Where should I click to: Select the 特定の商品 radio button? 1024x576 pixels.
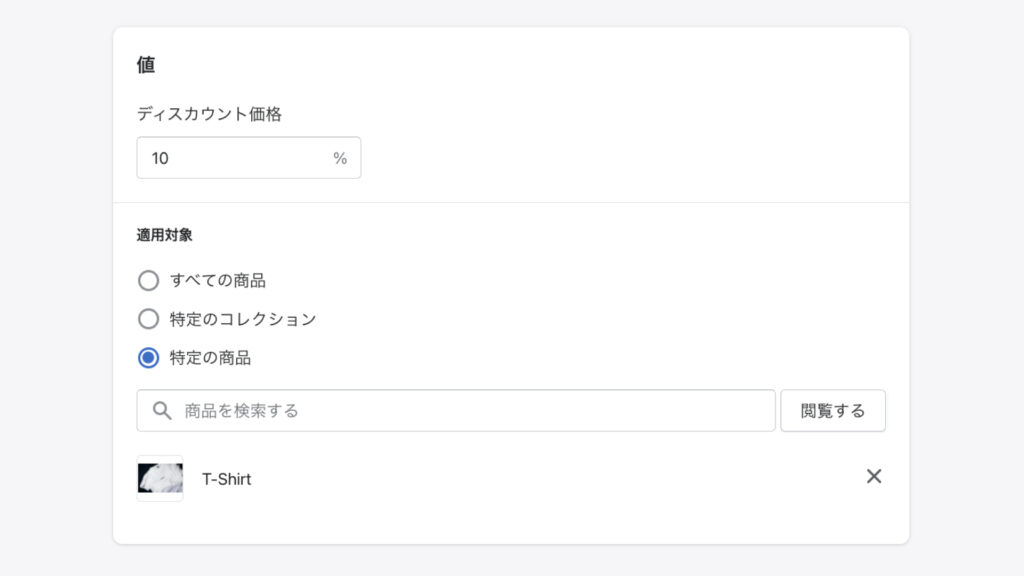pos(148,358)
